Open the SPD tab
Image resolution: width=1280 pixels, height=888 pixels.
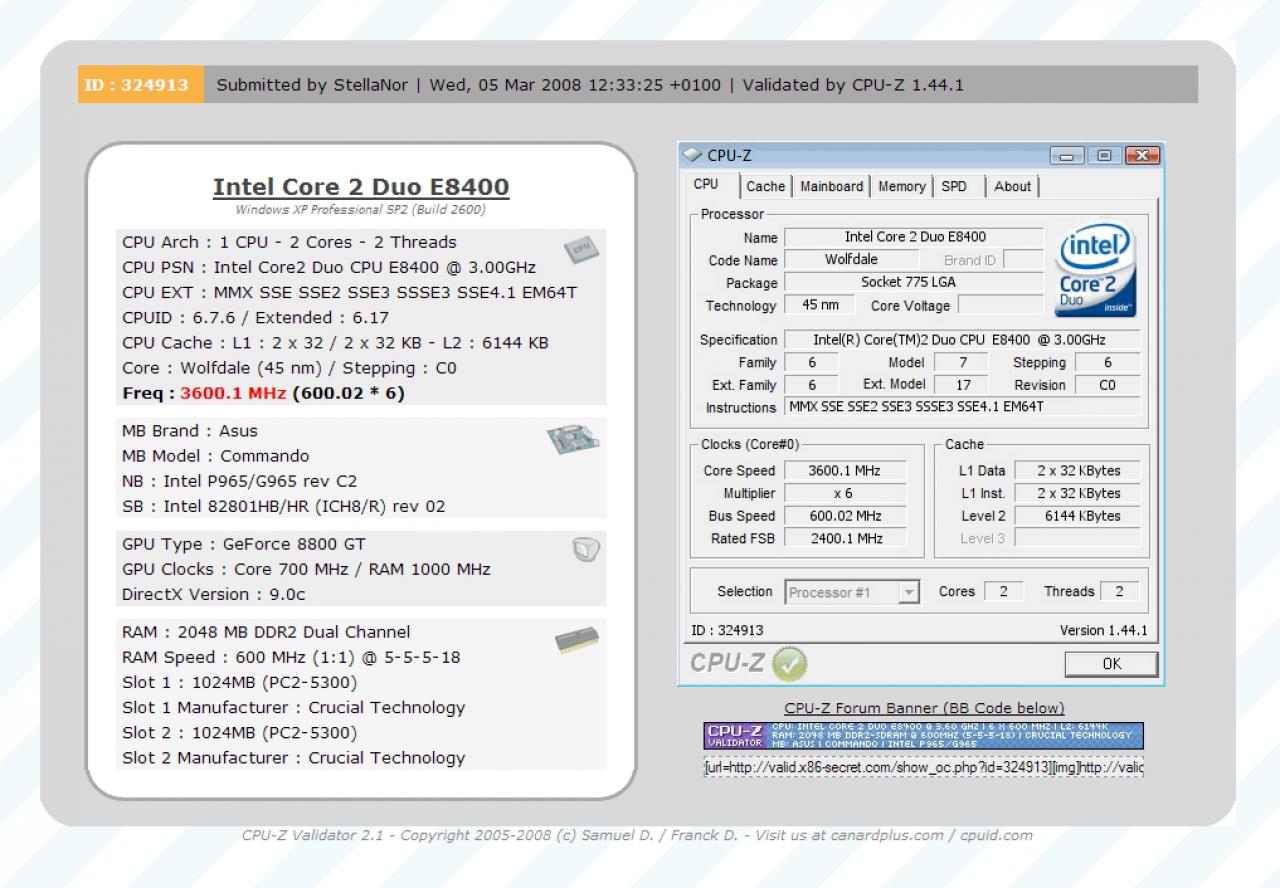pos(955,186)
